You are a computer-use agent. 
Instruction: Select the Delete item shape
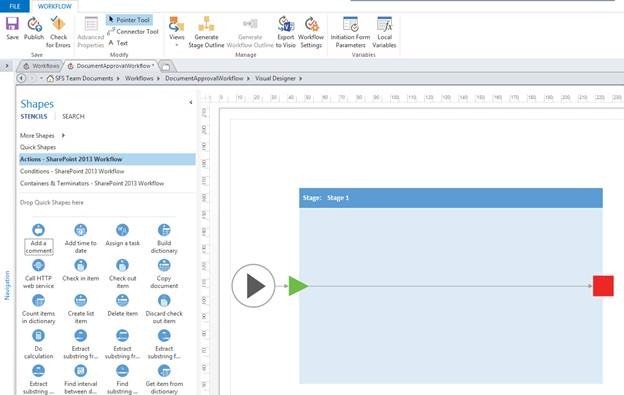[122, 306]
